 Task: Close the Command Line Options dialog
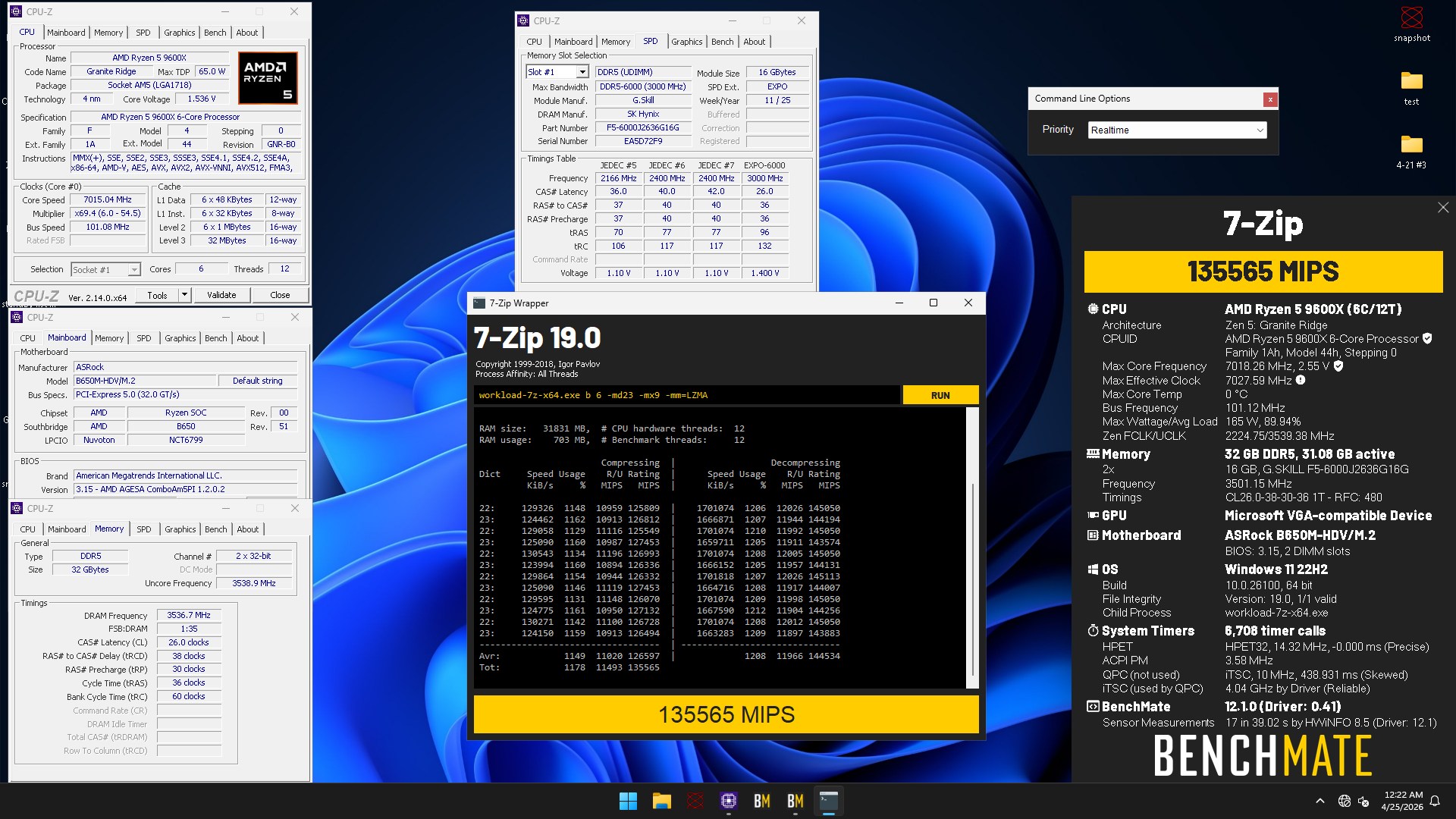coord(1270,99)
